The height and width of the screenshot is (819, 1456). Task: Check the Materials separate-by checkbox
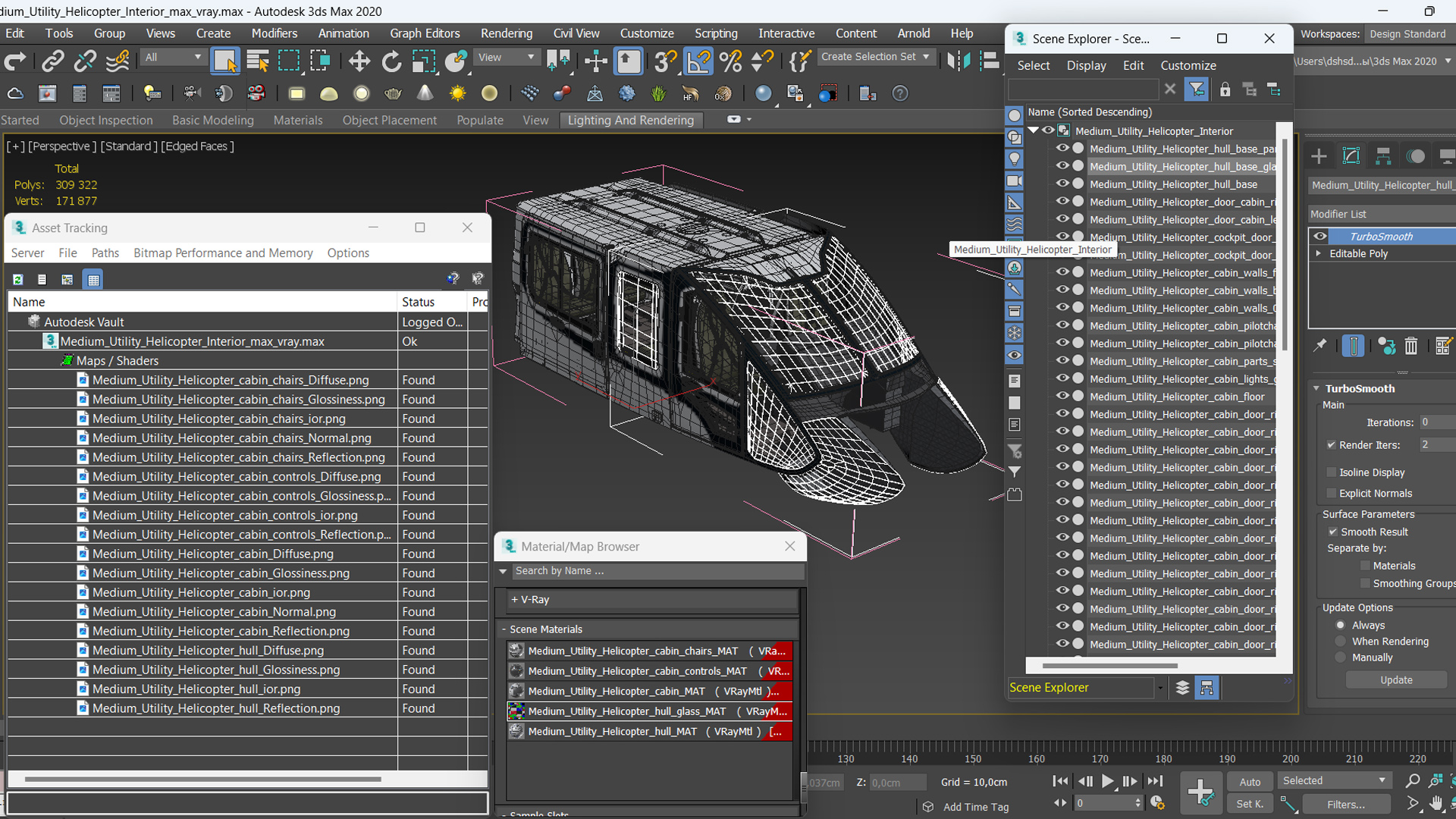(1365, 566)
